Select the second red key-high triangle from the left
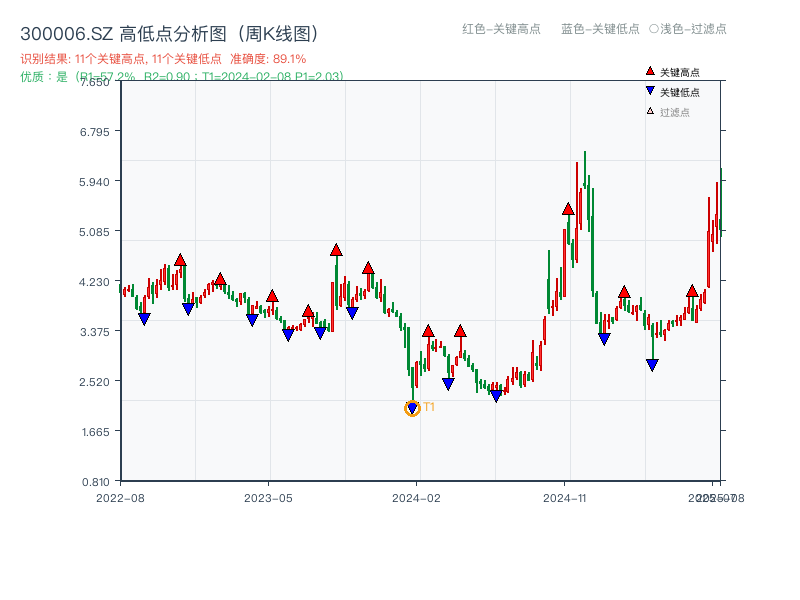This screenshot has width=800, height=600. [220, 279]
